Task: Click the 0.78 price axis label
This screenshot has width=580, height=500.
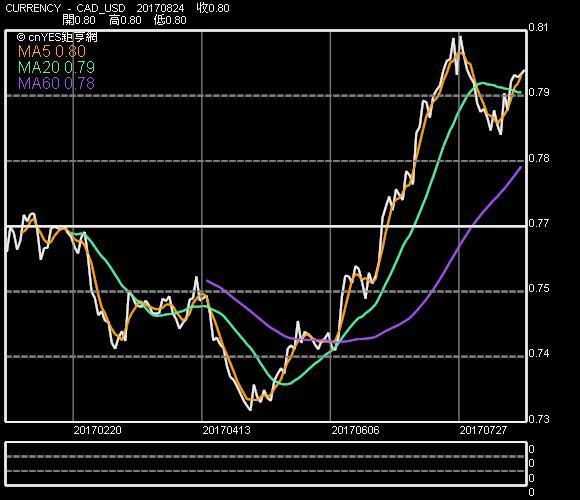Action: tap(538, 158)
